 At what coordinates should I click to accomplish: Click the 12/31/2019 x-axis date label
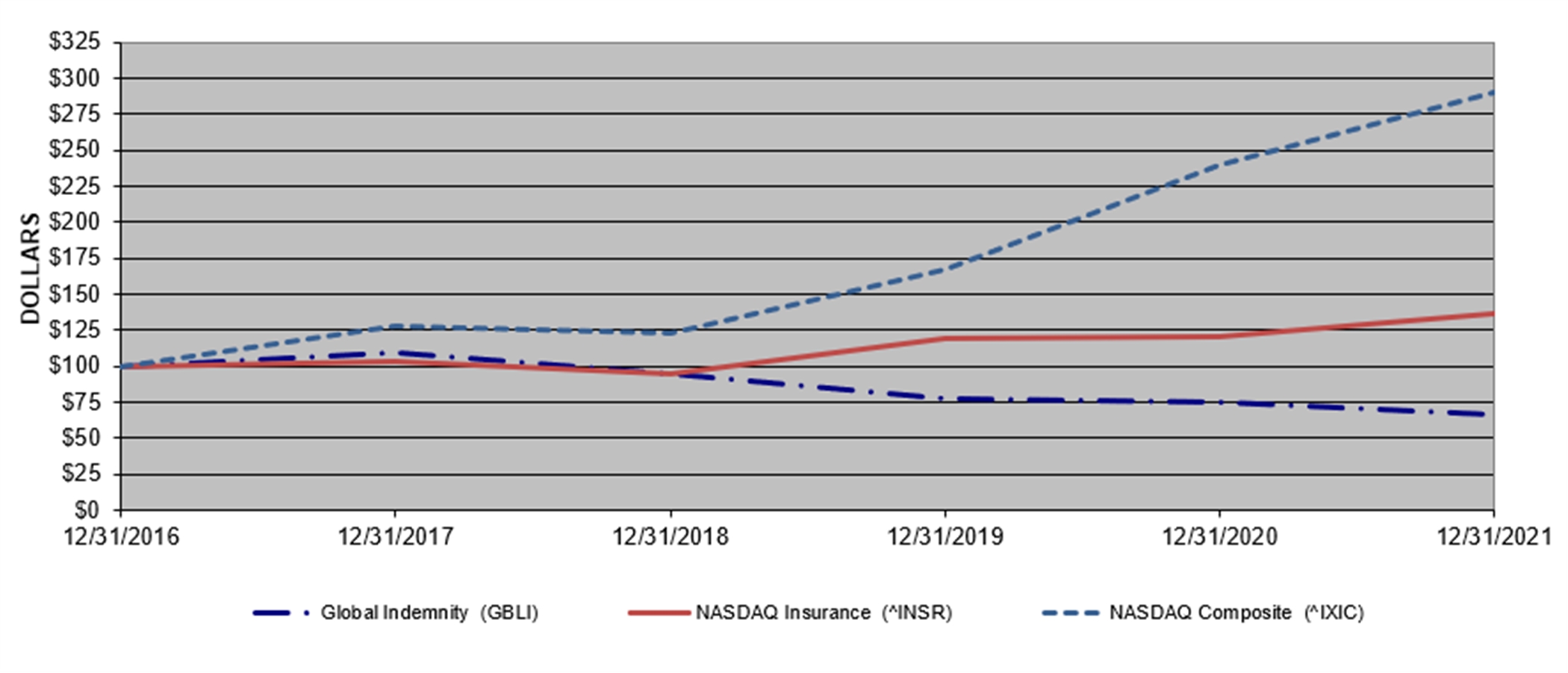click(945, 537)
